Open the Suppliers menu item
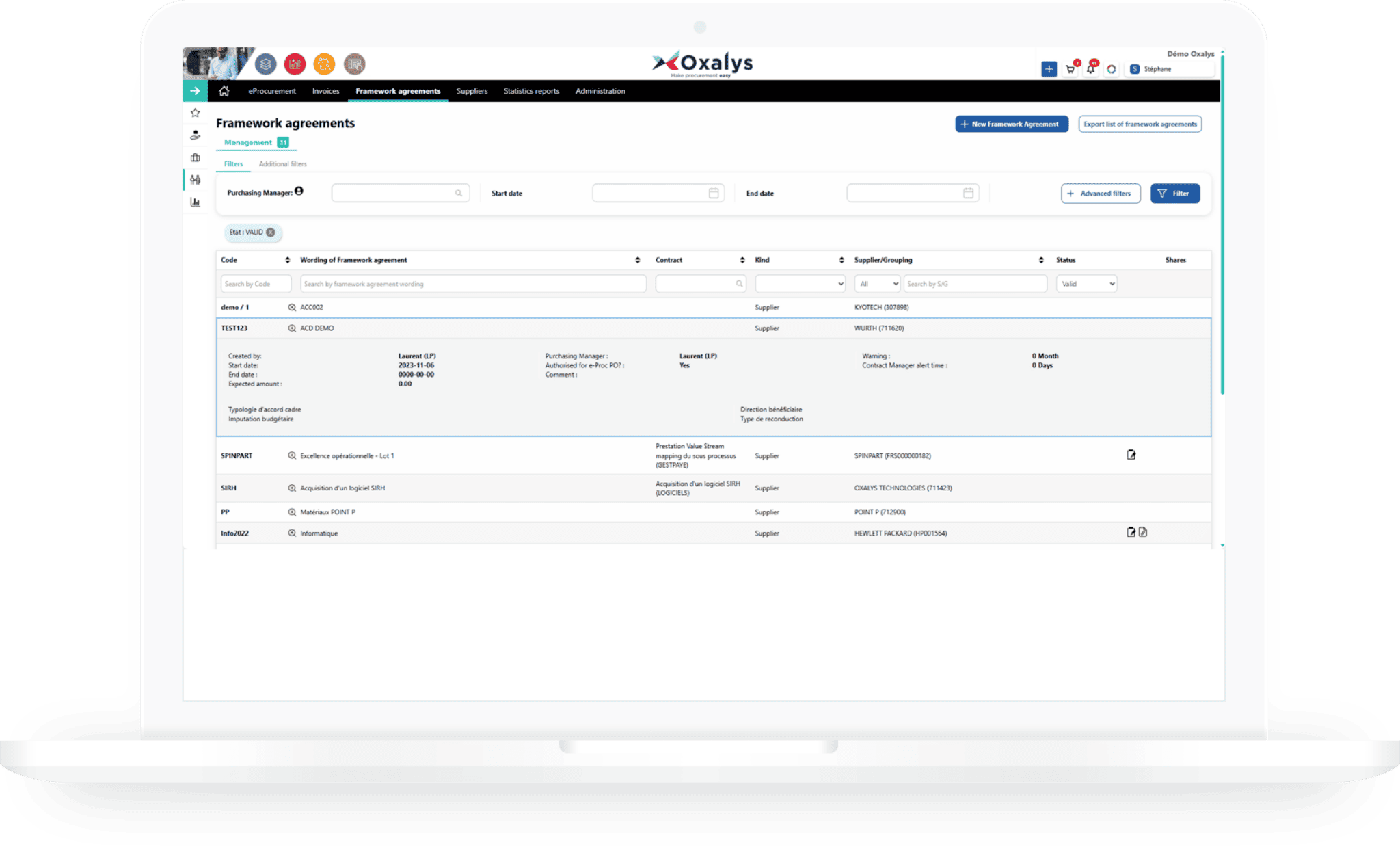 click(472, 91)
